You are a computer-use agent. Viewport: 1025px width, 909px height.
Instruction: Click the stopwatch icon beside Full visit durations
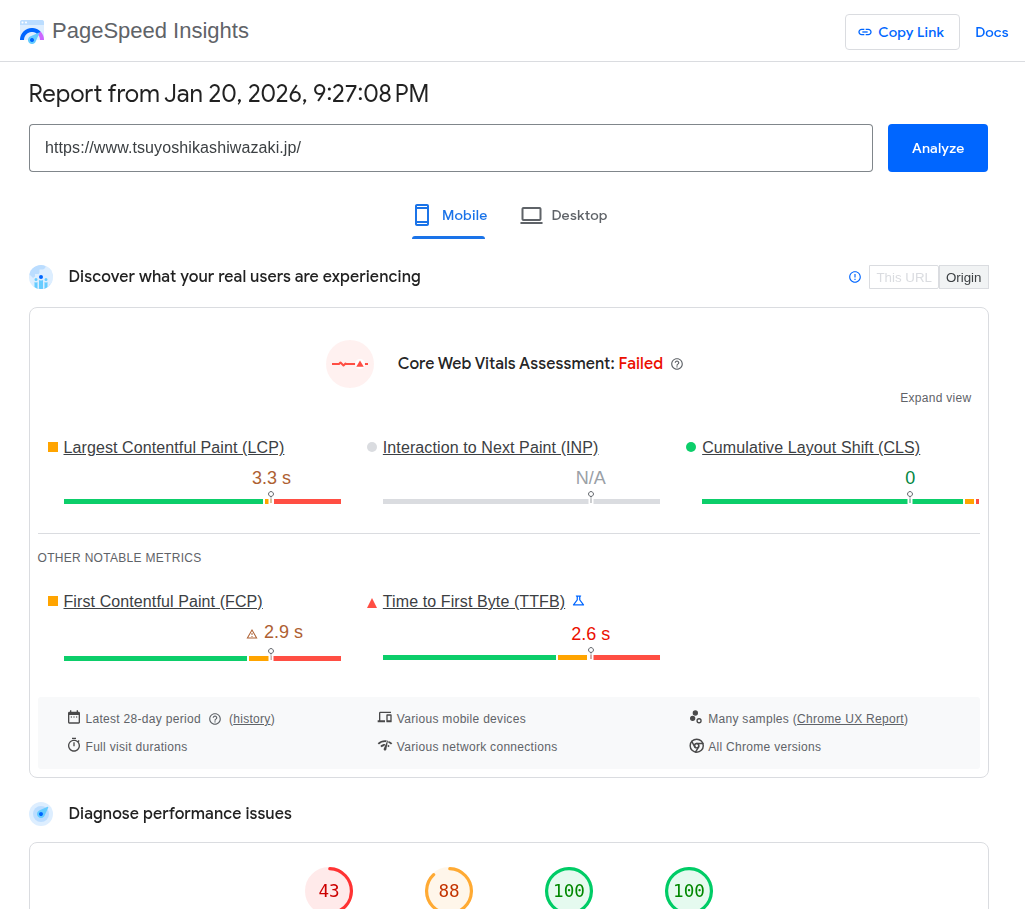point(74,746)
